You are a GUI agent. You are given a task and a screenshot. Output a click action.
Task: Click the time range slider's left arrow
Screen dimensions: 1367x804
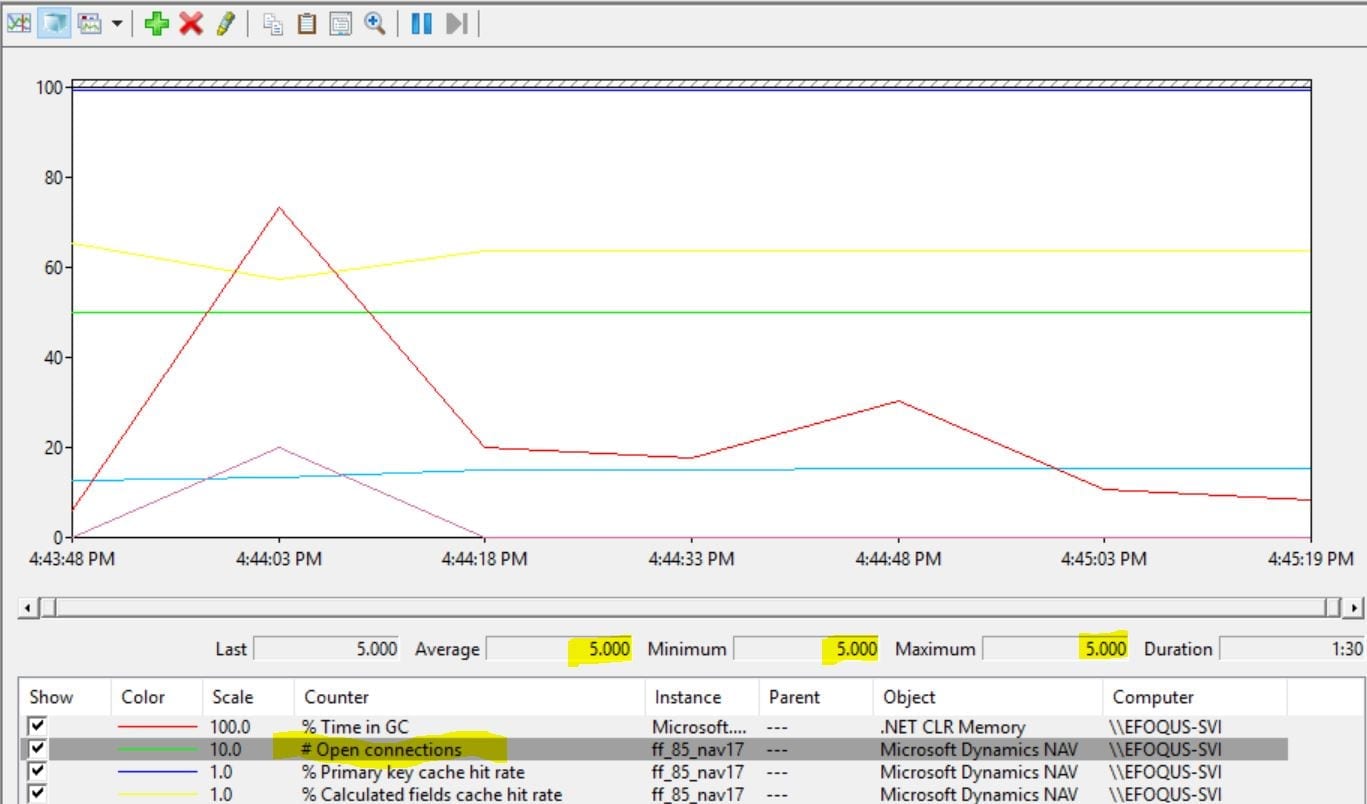pyautogui.click(x=28, y=607)
